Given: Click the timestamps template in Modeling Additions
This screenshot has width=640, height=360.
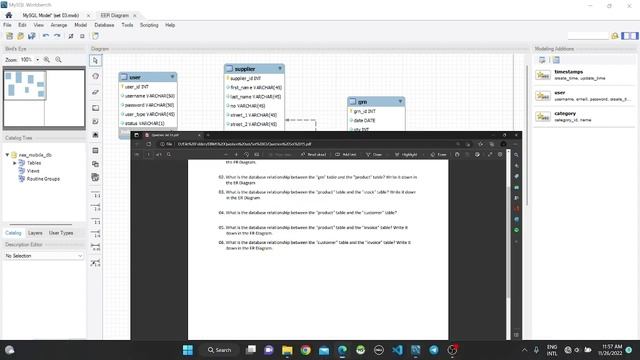Looking at the screenshot, I should (x=584, y=75).
